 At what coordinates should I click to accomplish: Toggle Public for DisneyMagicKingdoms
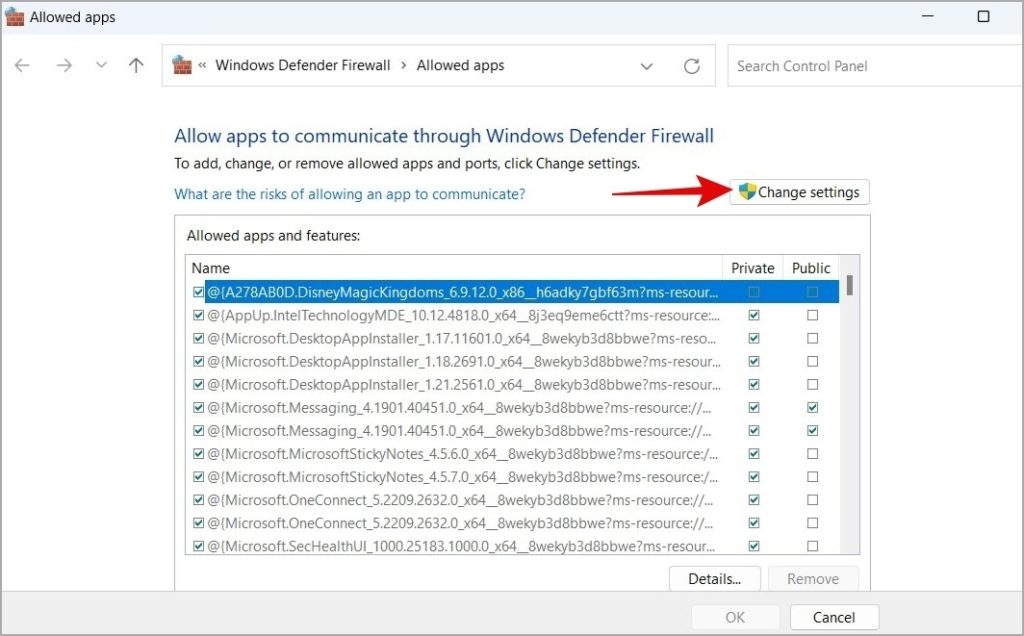pos(812,292)
